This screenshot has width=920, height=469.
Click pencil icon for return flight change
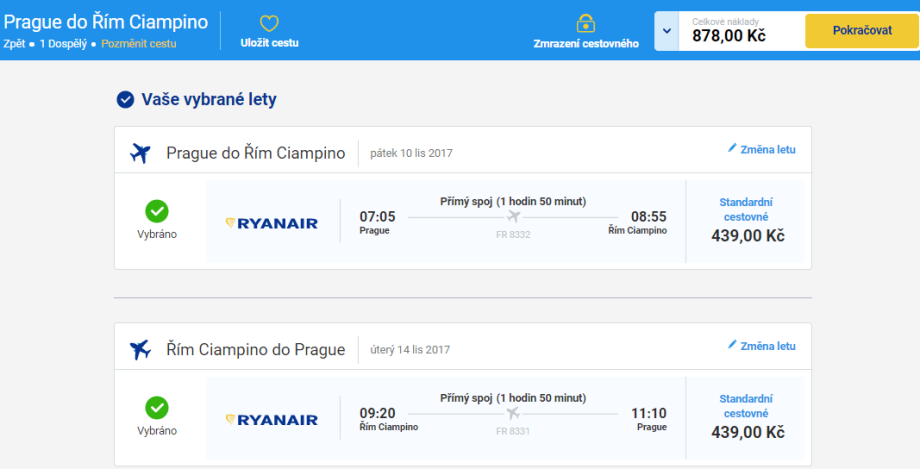click(732, 345)
